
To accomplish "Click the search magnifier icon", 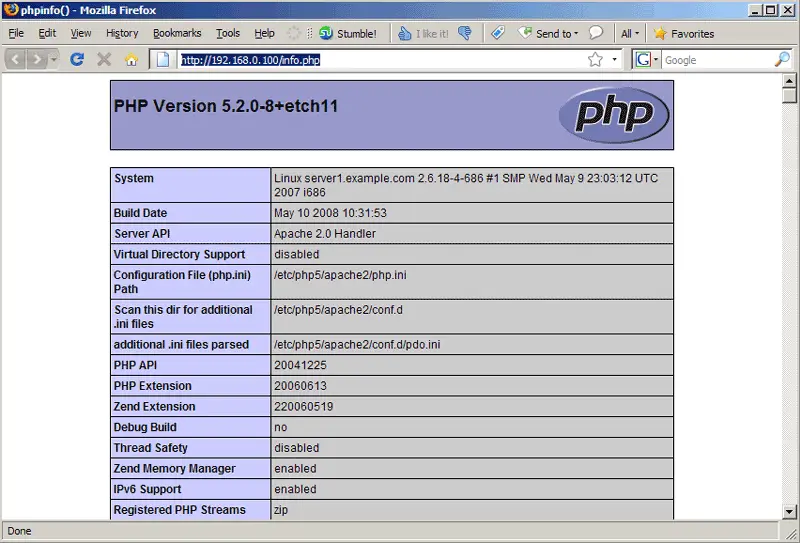I will (782, 60).
